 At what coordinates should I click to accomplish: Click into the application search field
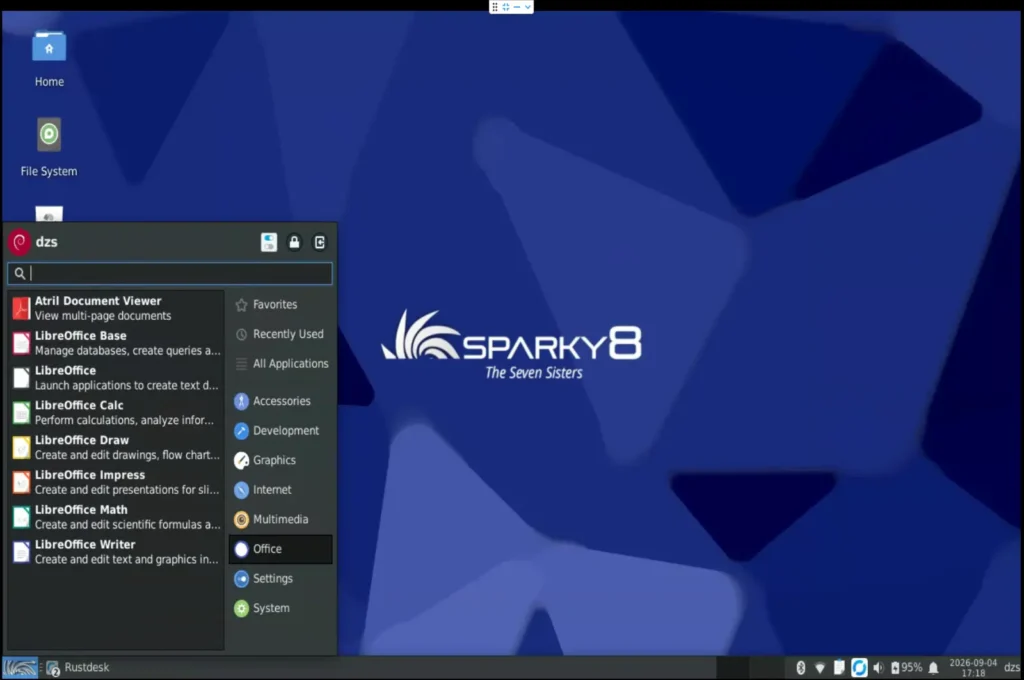(170, 273)
